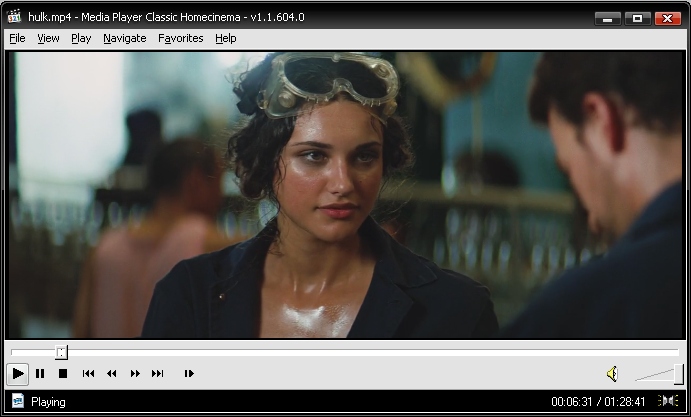
Task: Click the fast-forward (increase speed) button
Action: pos(135,374)
